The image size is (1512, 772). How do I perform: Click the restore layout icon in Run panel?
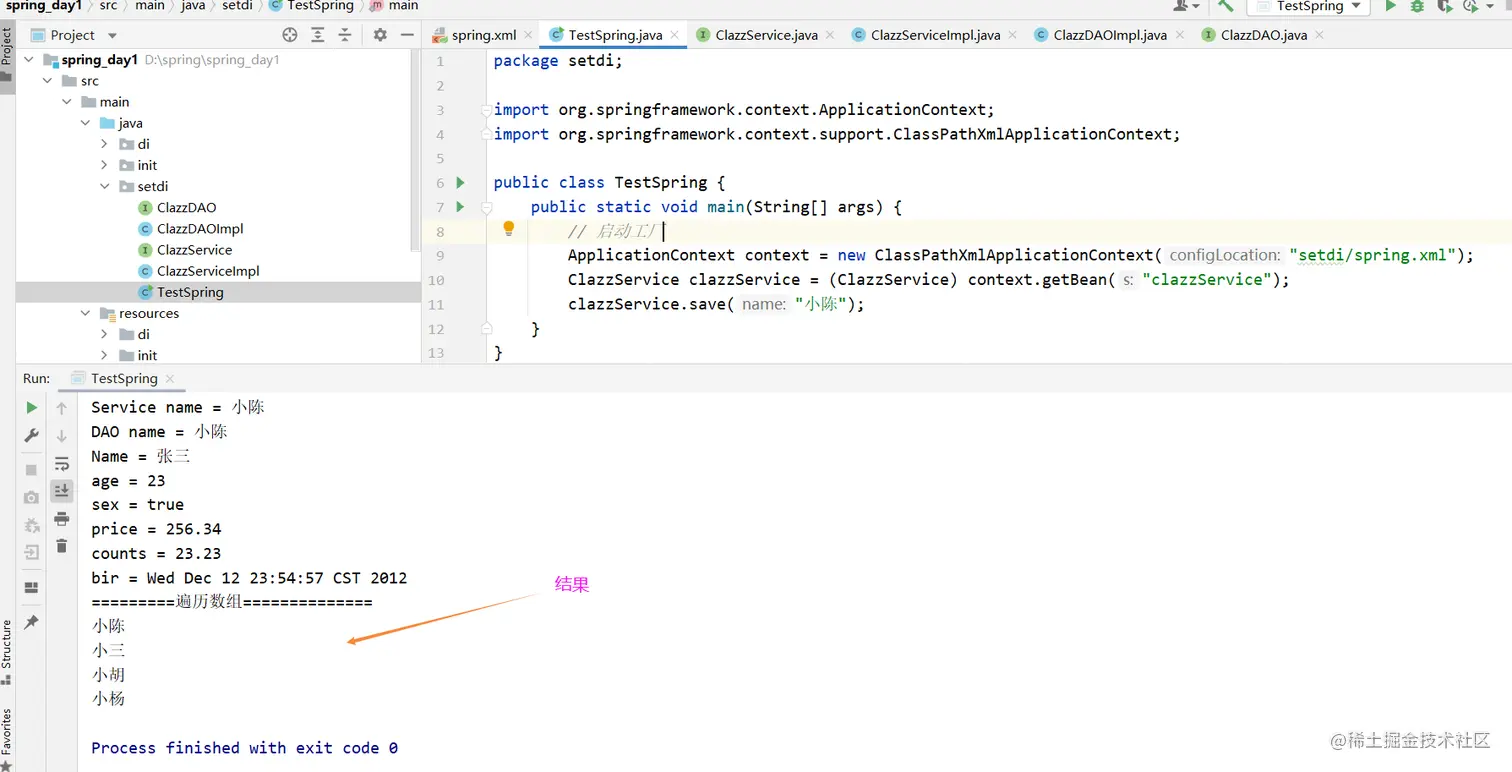[x=32, y=587]
